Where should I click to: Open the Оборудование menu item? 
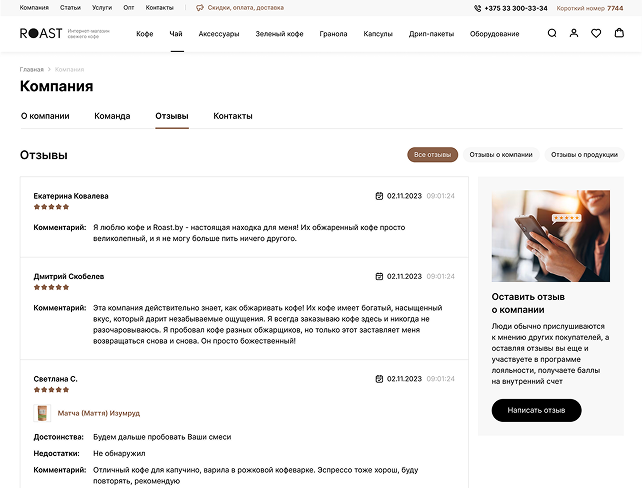pyautogui.click(x=494, y=34)
